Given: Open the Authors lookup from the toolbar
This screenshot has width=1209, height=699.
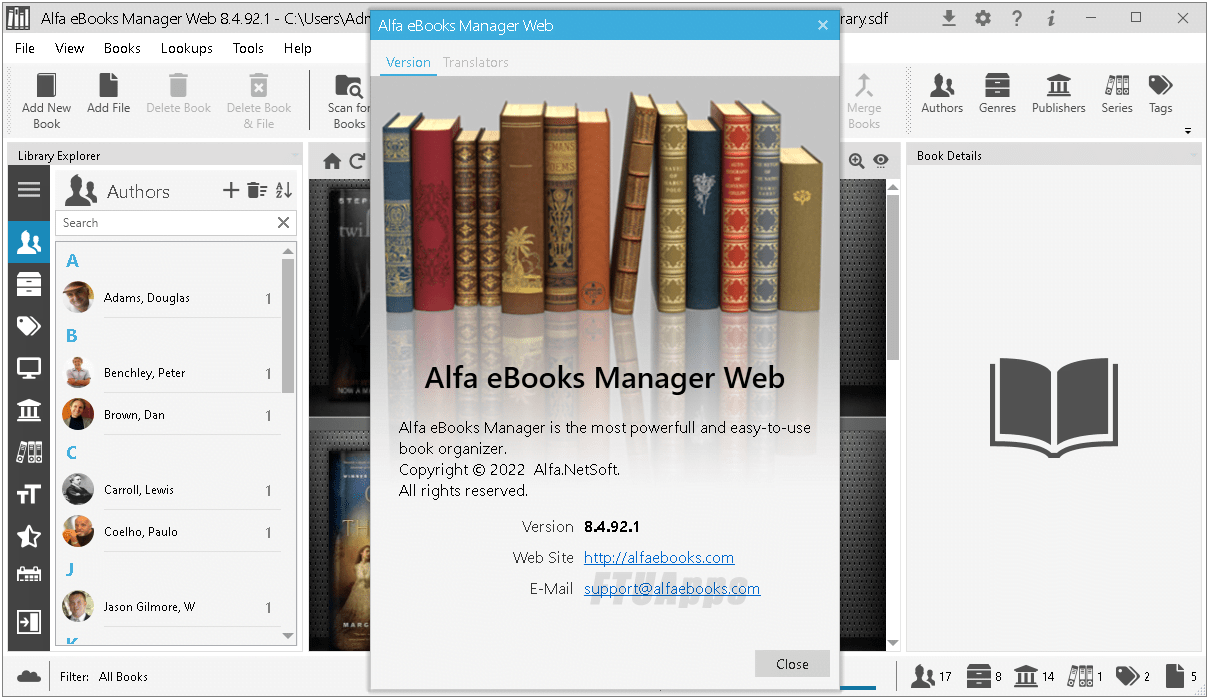Looking at the screenshot, I should tap(941, 86).
